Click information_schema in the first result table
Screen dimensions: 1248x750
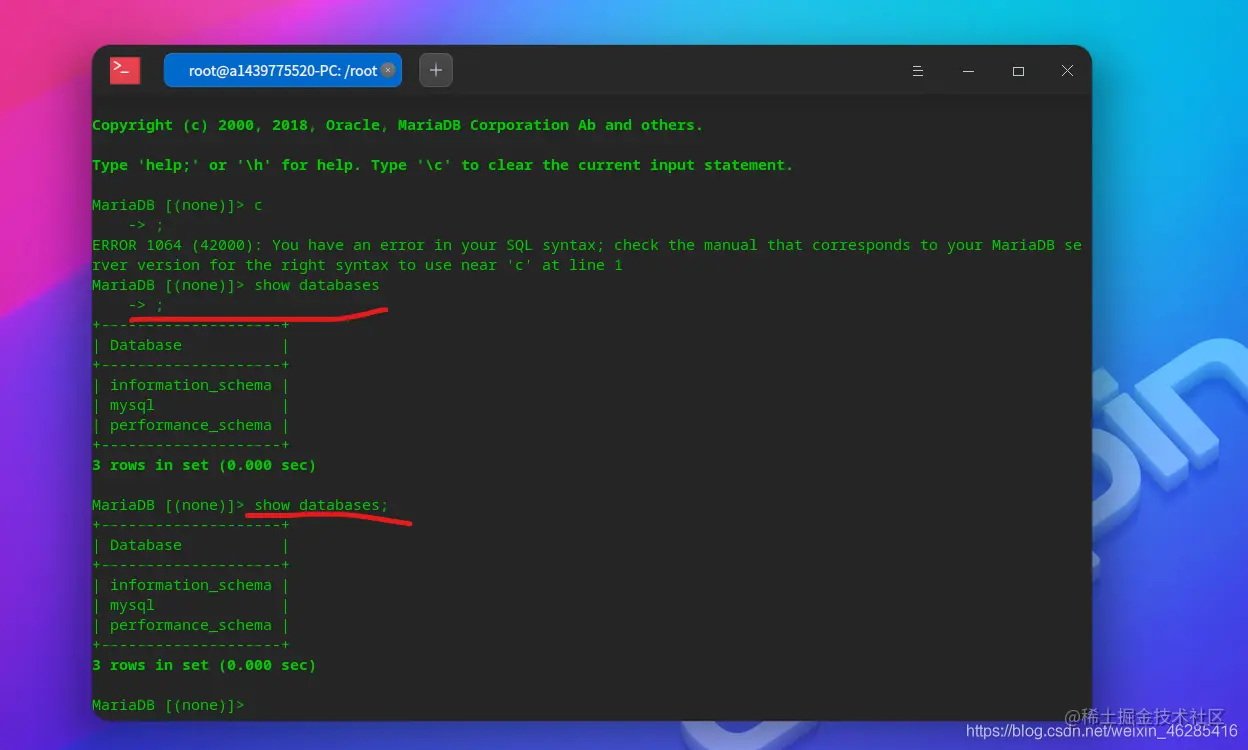point(191,385)
